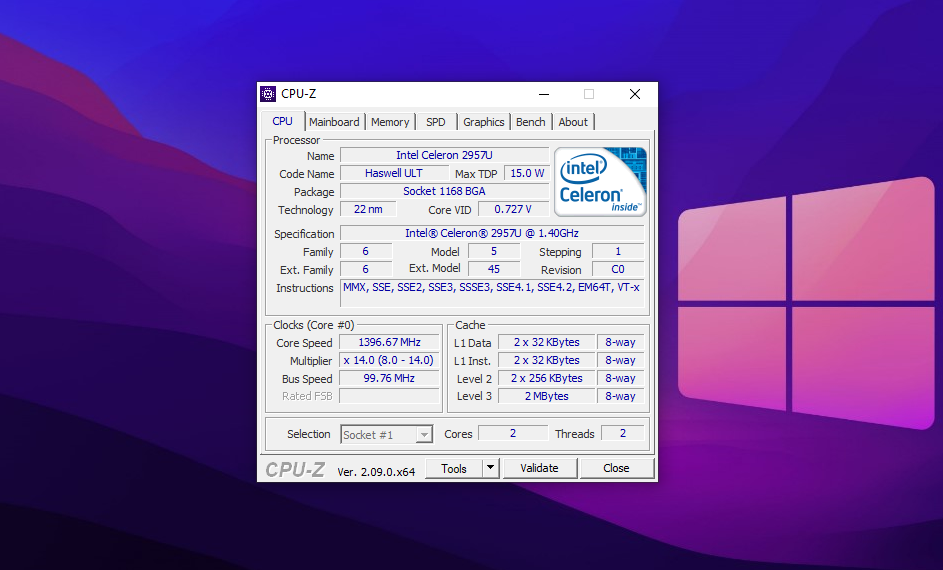The width and height of the screenshot is (943, 570).
Task: Click the L1 Data value 2 x 32 KBytes
Action: (547, 342)
